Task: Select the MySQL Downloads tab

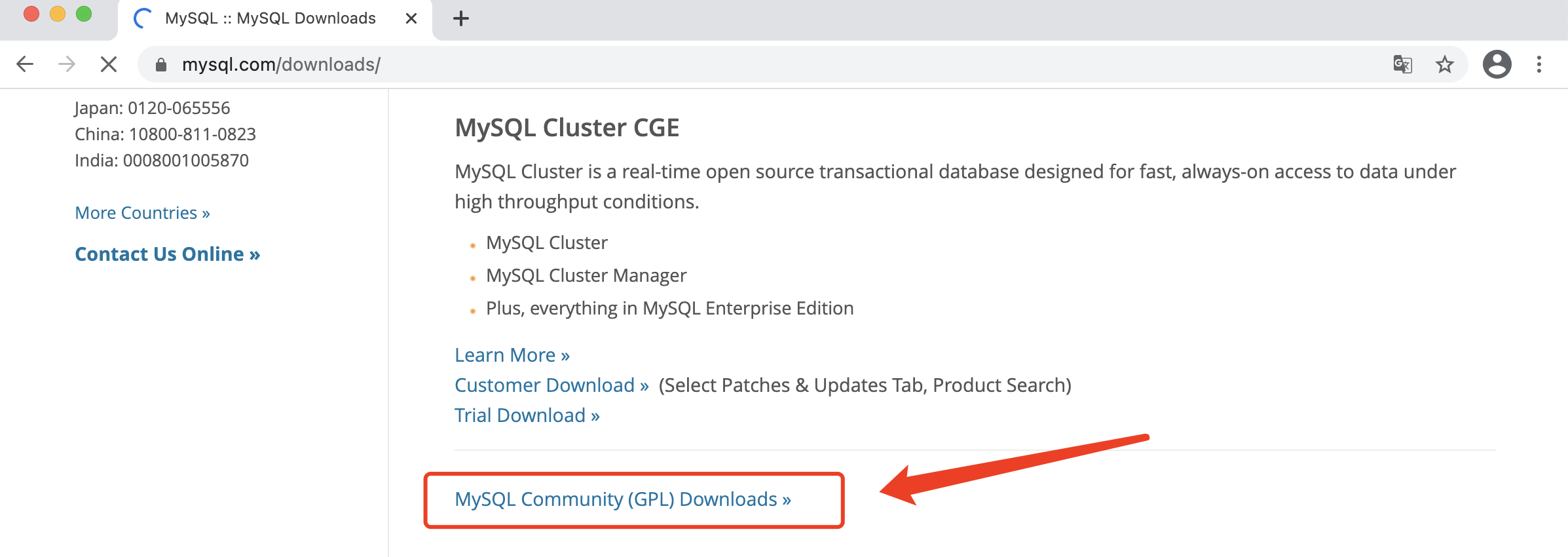Action: 270,18
